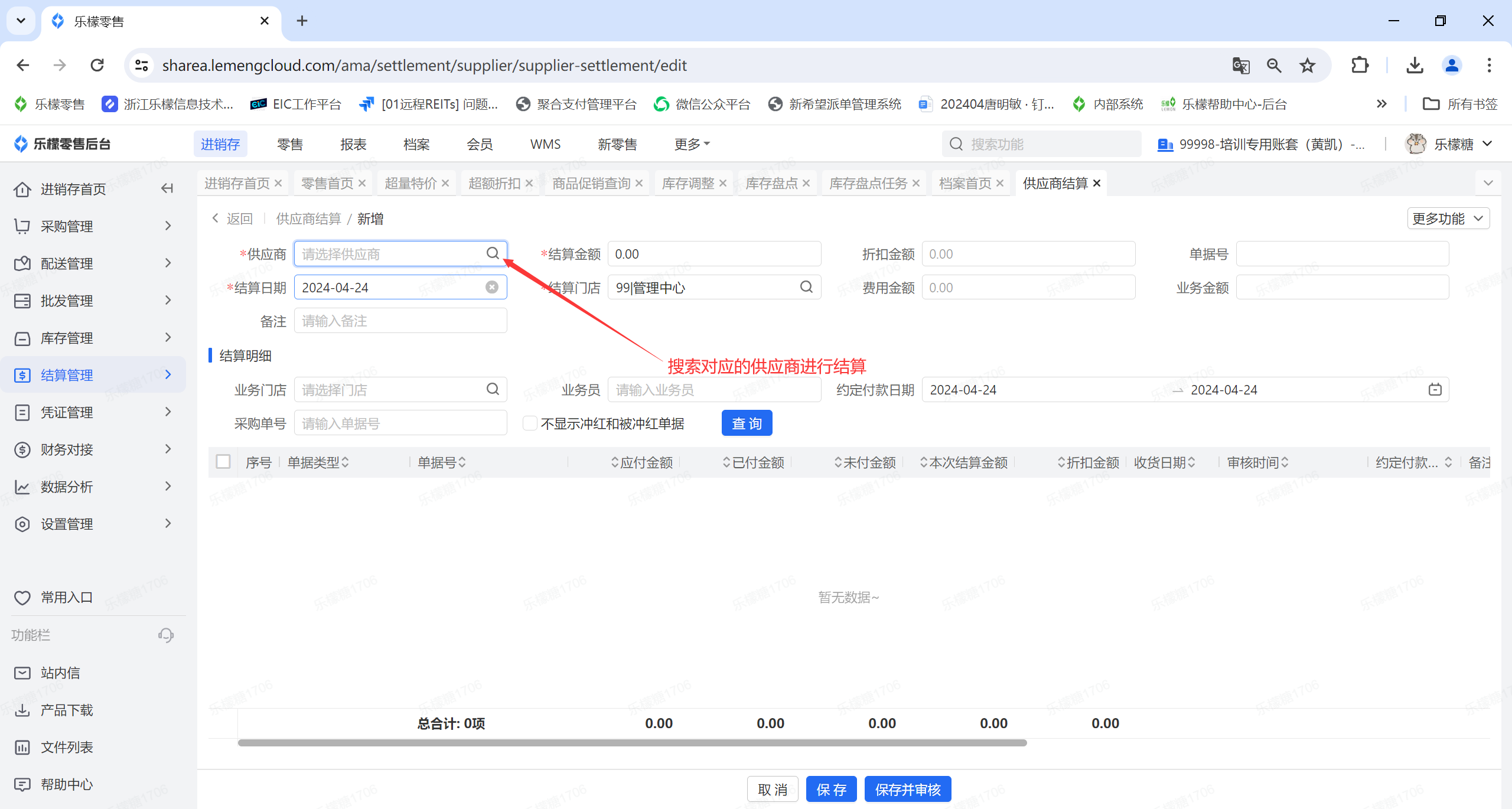Image resolution: width=1512 pixels, height=809 pixels.
Task: Reload the current page
Action: [x=97, y=65]
